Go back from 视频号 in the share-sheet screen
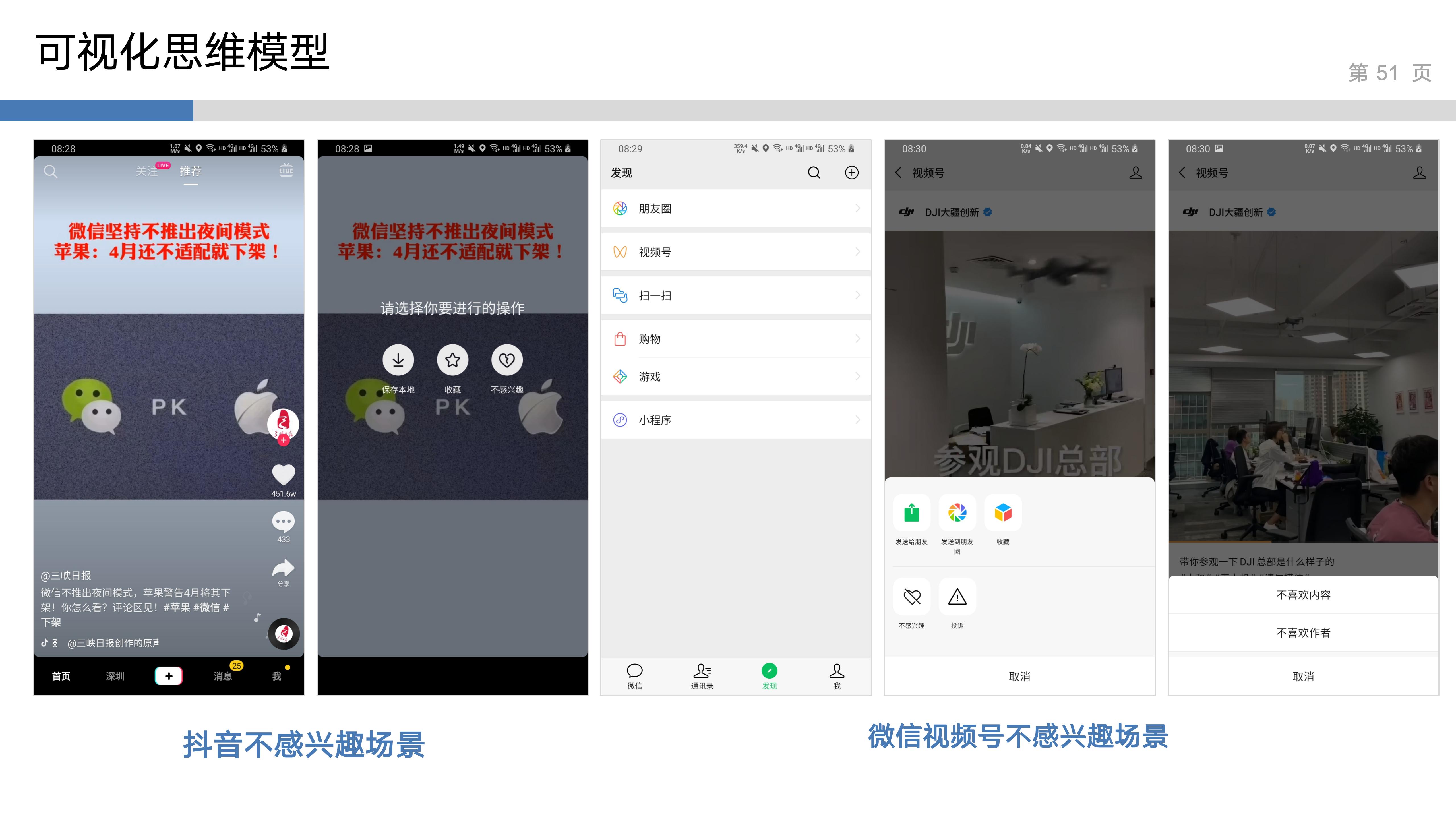Screen dimensions: 1456x819 point(899,172)
